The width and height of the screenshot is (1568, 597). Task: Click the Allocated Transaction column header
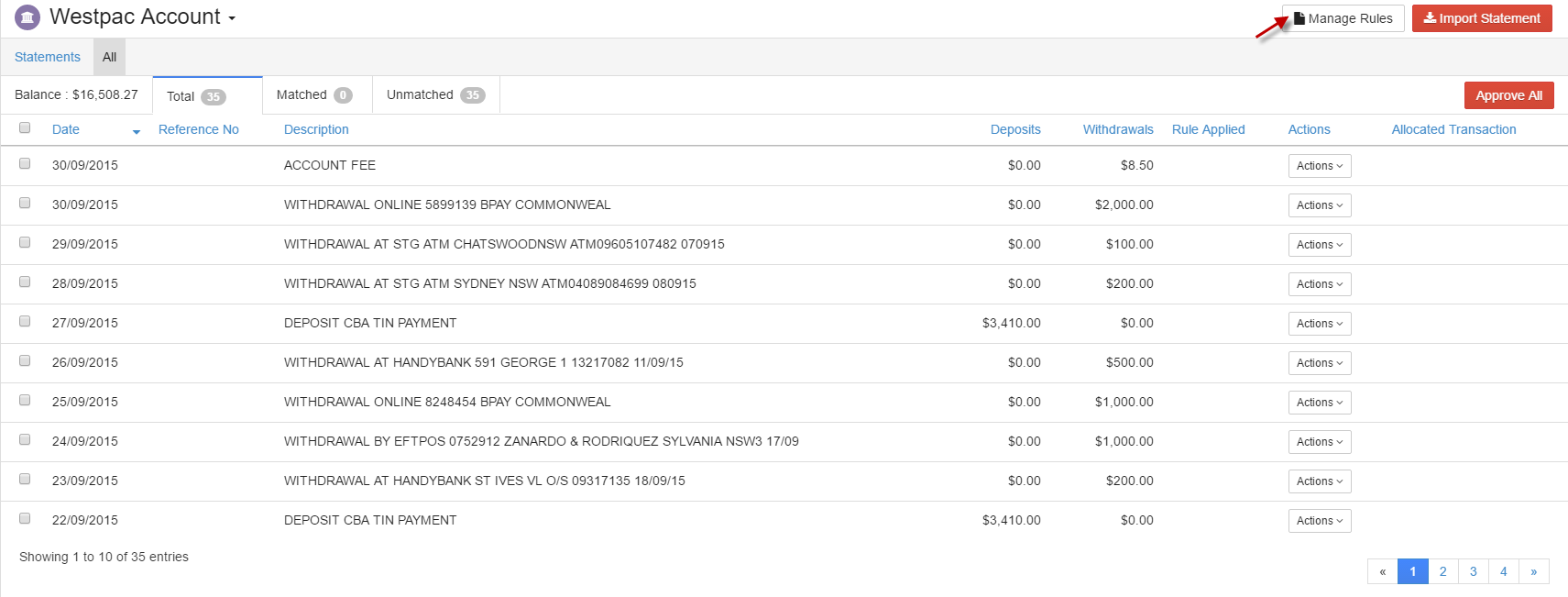(x=1454, y=129)
